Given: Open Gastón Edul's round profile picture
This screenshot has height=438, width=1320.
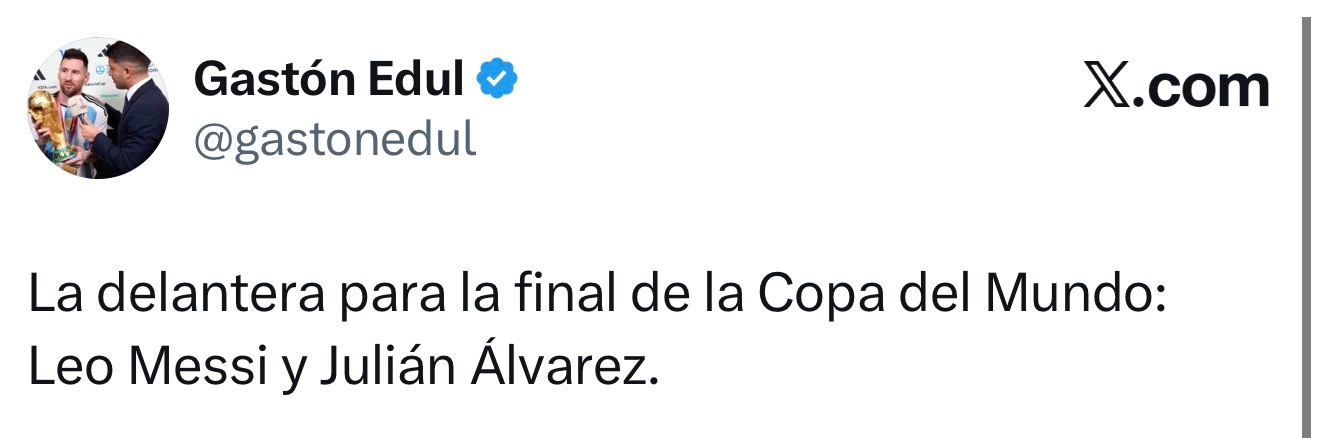Looking at the screenshot, I should click(97, 108).
